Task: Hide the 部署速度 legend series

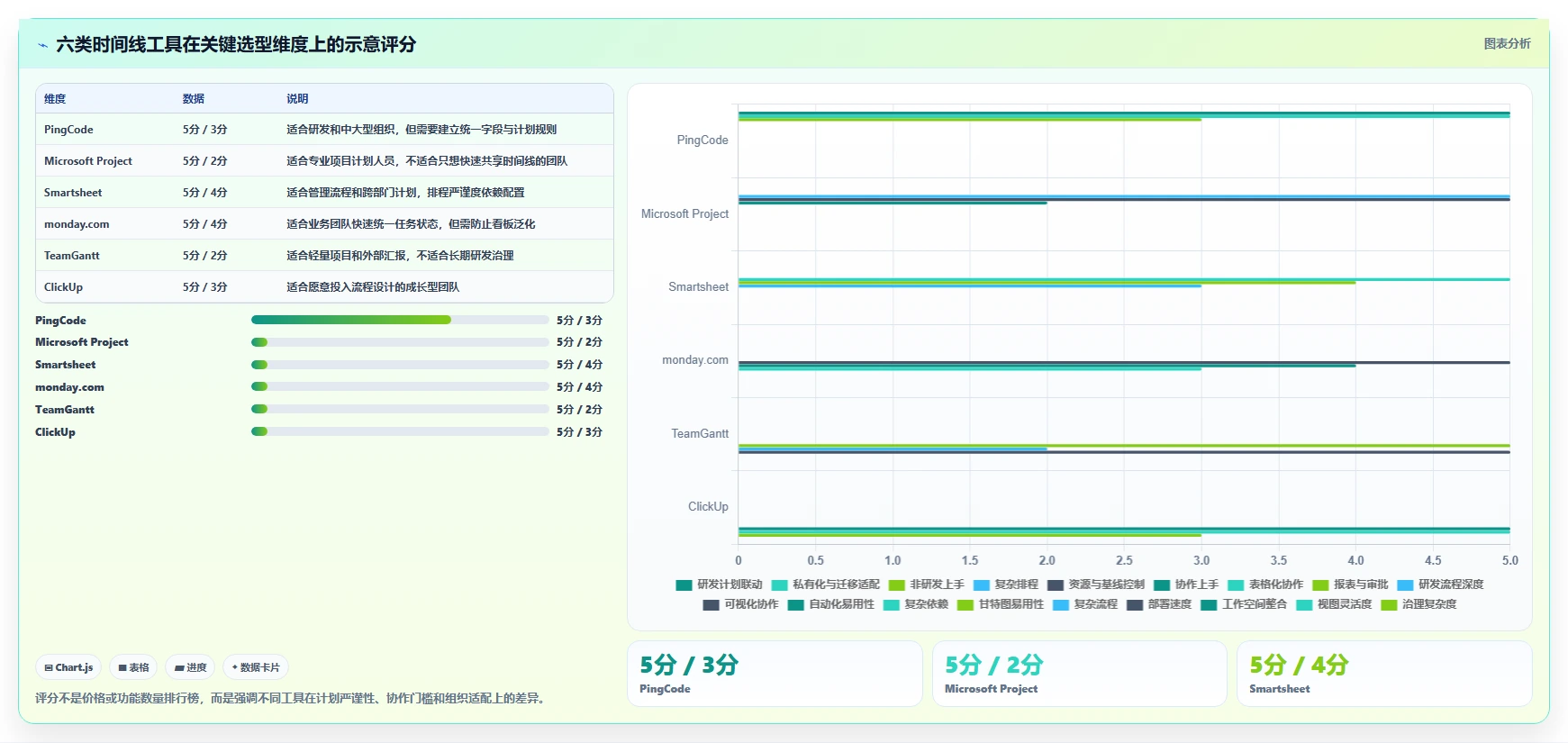Action: pyautogui.click(x=1158, y=604)
